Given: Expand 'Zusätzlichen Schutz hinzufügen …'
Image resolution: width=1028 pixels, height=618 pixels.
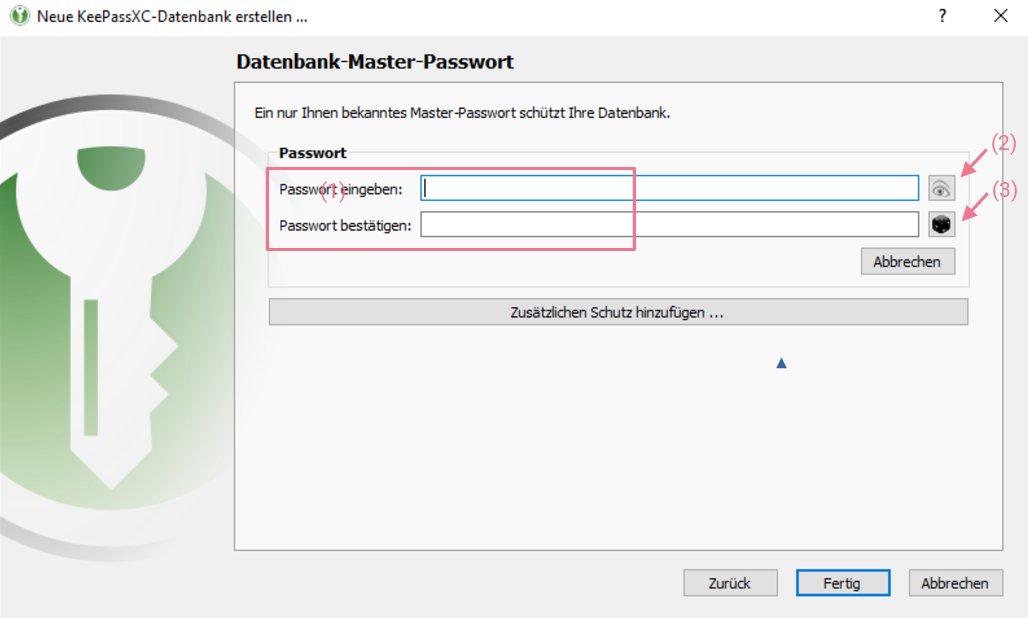Looking at the screenshot, I should tap(618, 313).
